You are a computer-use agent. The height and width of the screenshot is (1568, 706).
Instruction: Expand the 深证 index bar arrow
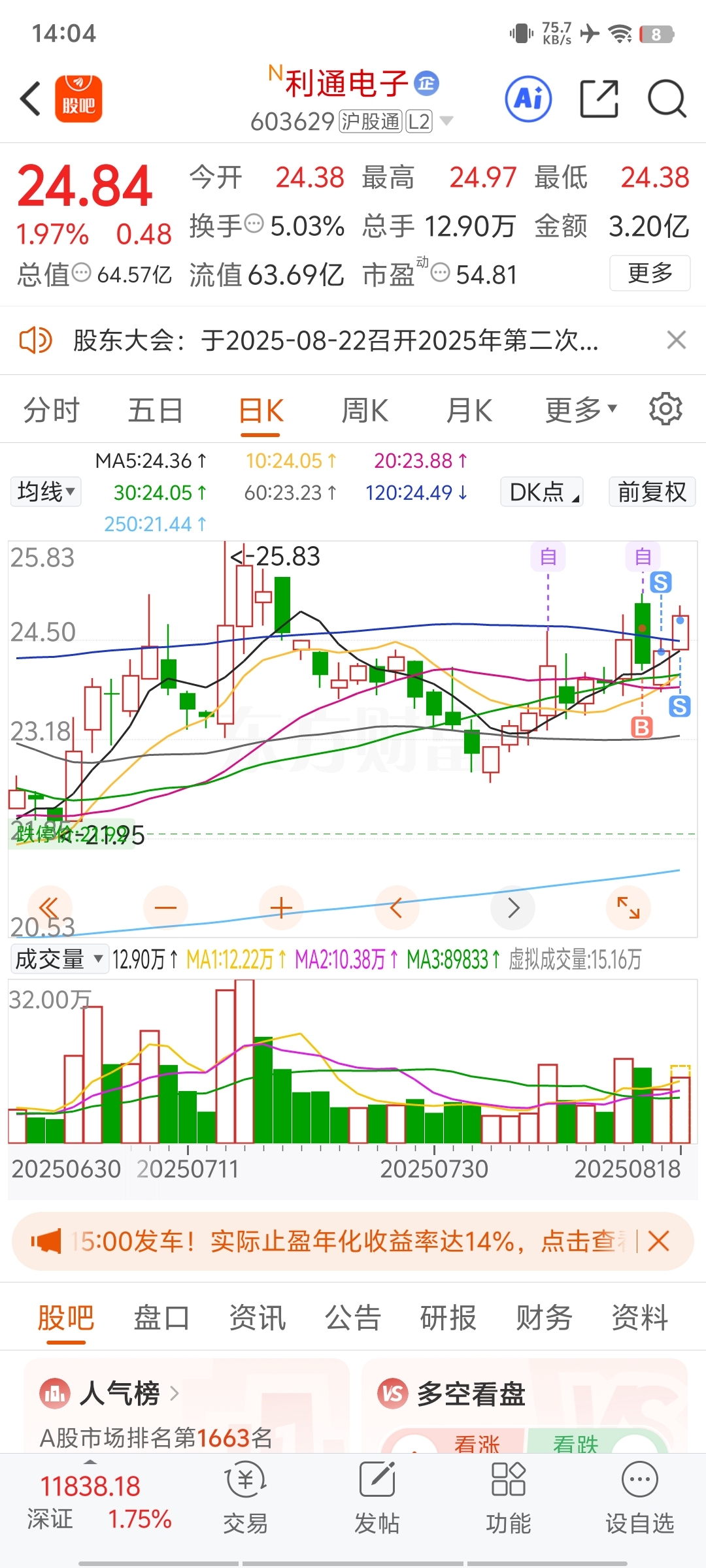[91, 1462]
